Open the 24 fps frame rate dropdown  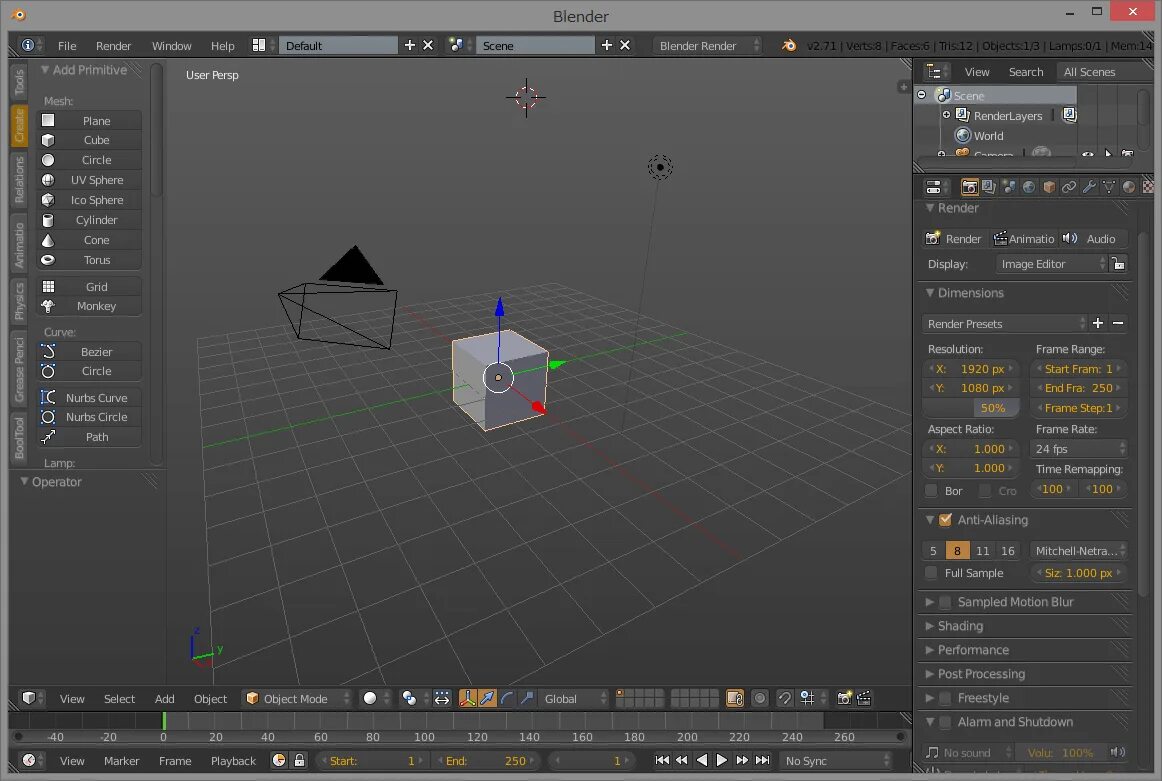pyautogui.click(x=1079, y=449)
